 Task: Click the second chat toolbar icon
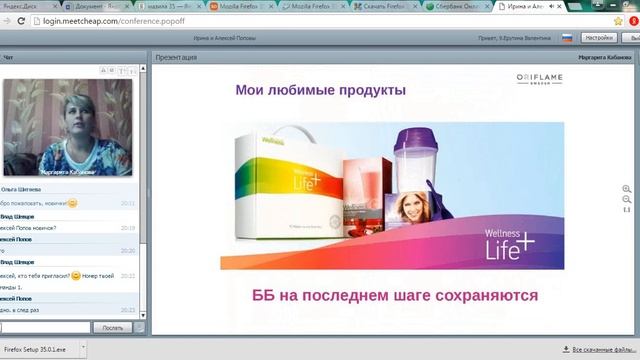coord(112,71)
